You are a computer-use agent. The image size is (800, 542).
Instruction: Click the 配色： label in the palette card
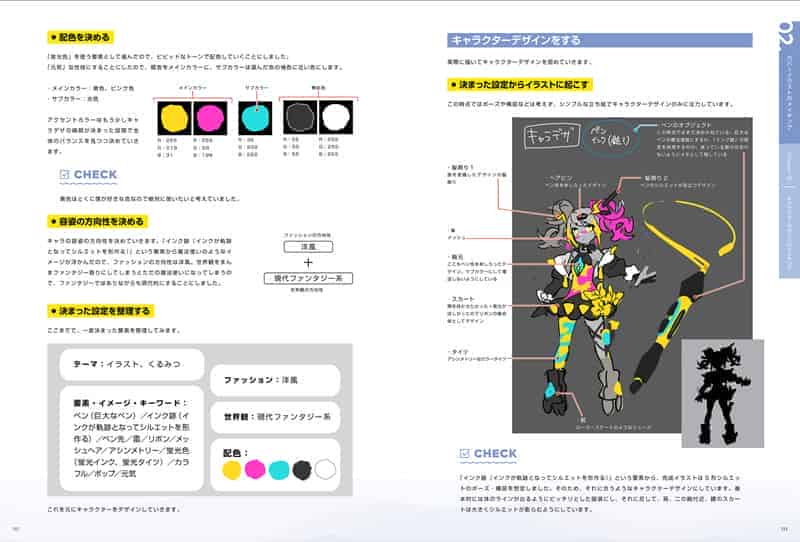235,453
